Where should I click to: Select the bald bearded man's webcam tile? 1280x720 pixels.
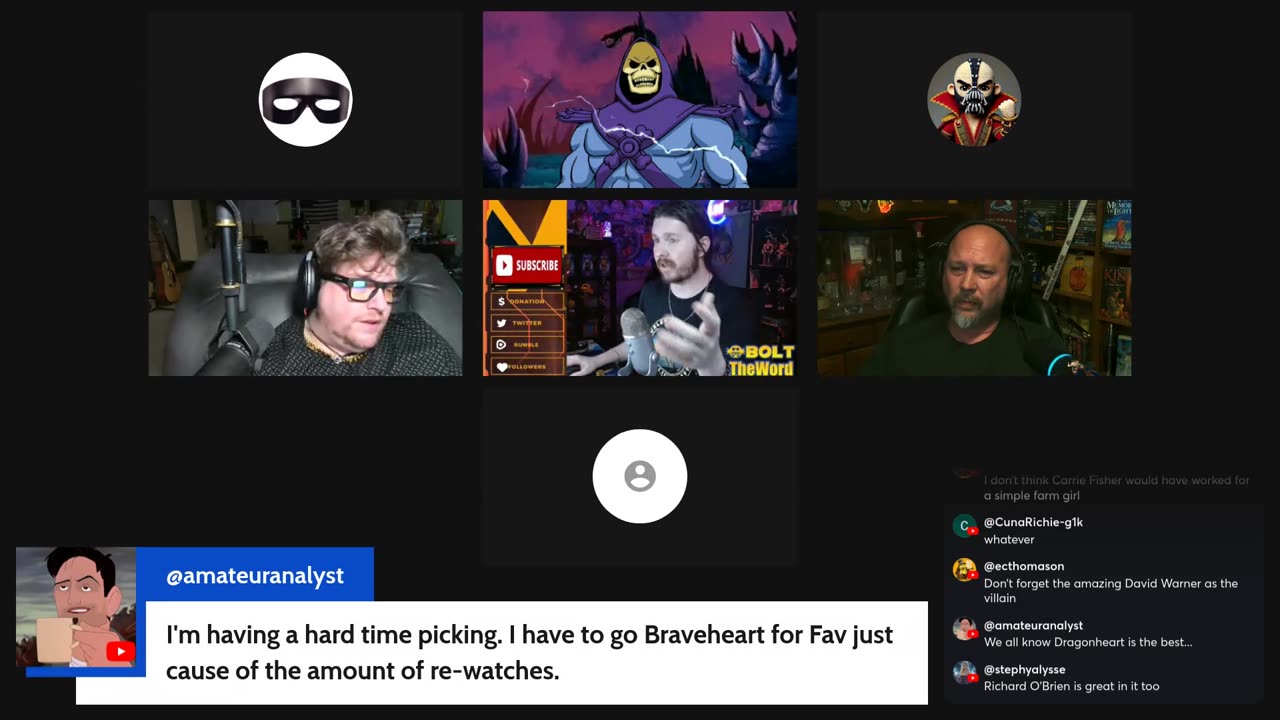pyautogui.click(x=974, y=288)
